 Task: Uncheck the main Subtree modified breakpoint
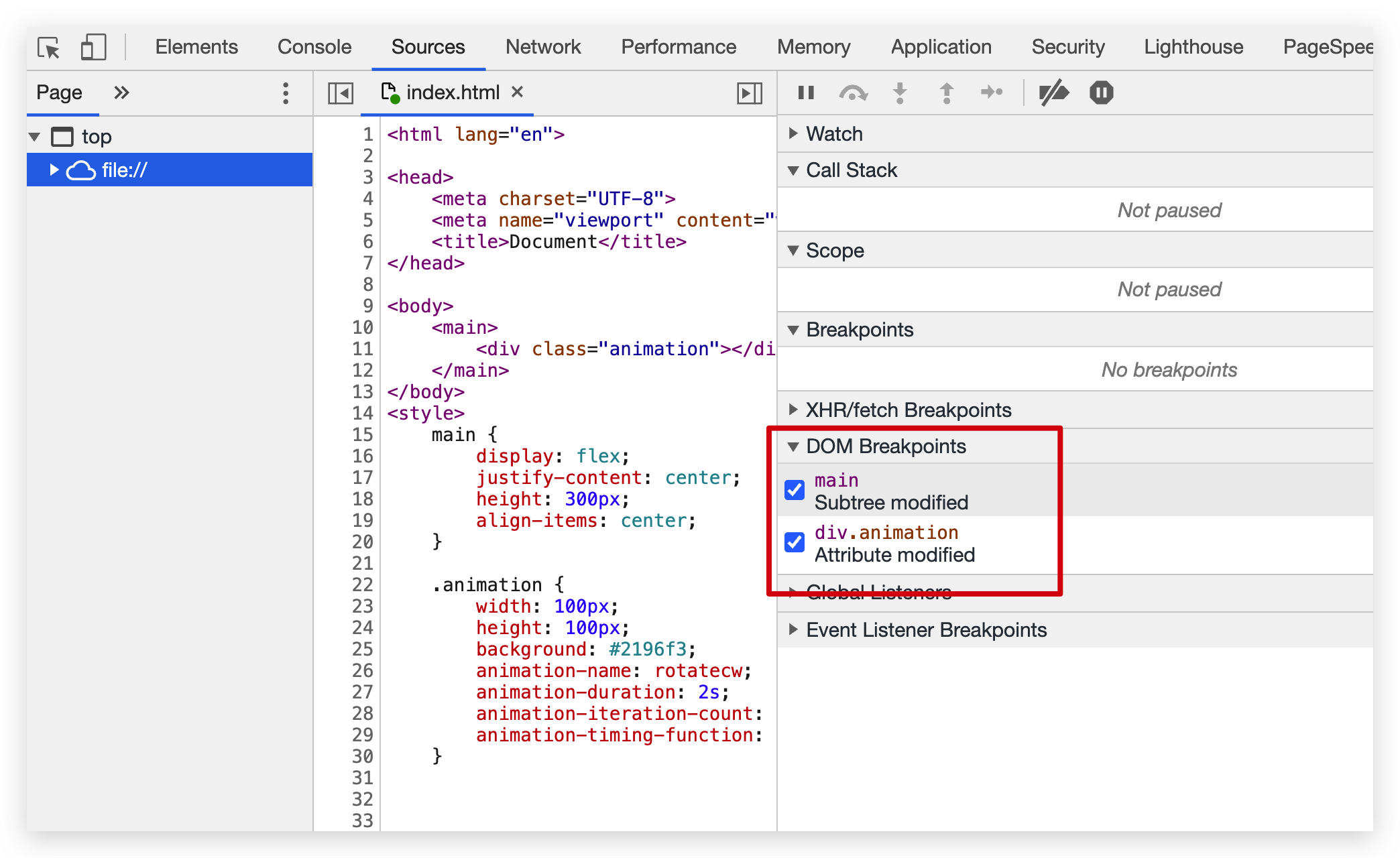(x=795, y=490)
